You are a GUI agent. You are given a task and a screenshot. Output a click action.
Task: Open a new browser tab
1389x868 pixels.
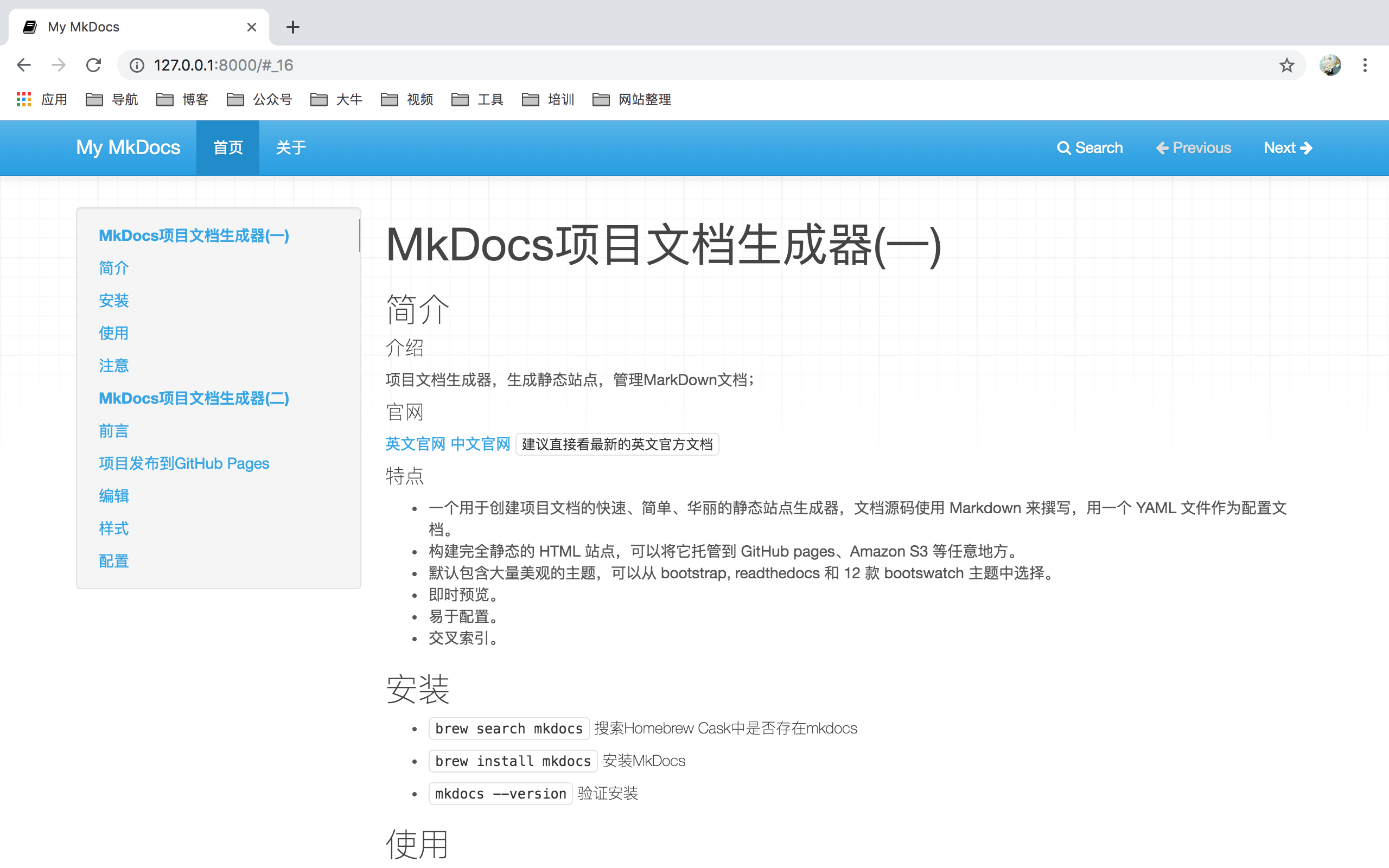point(293,27)
